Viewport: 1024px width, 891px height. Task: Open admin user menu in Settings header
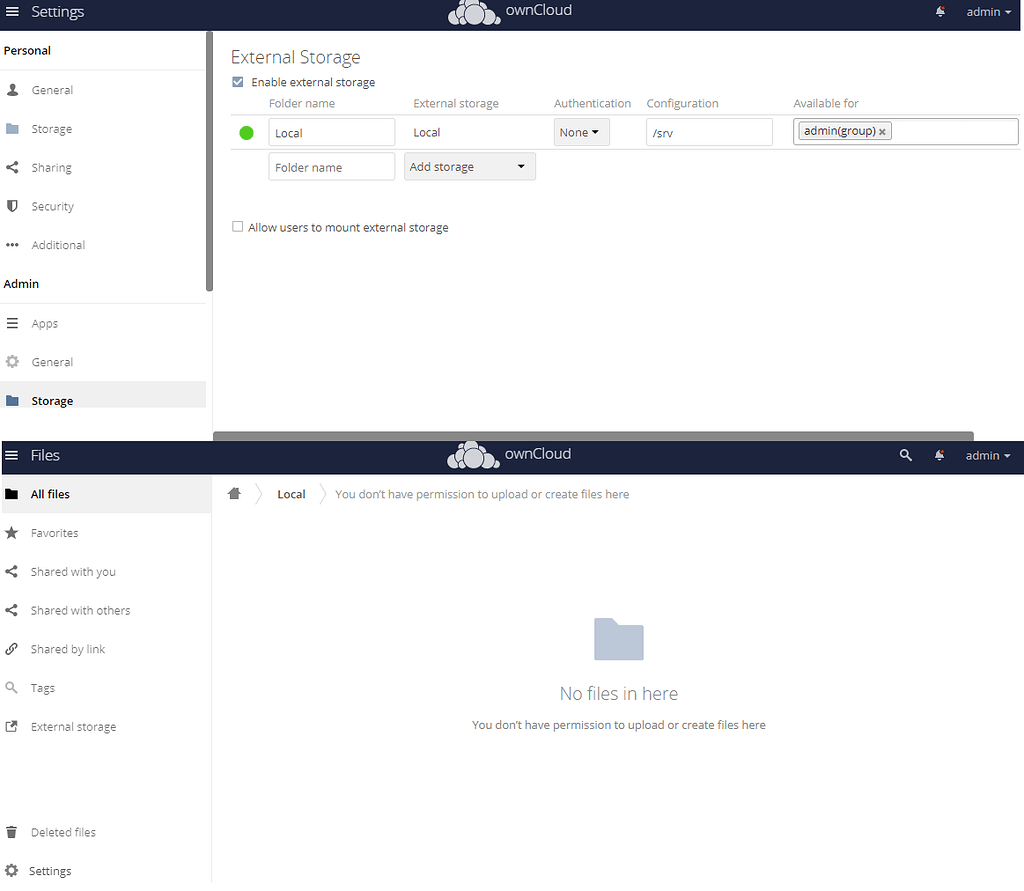coord(988,12)
